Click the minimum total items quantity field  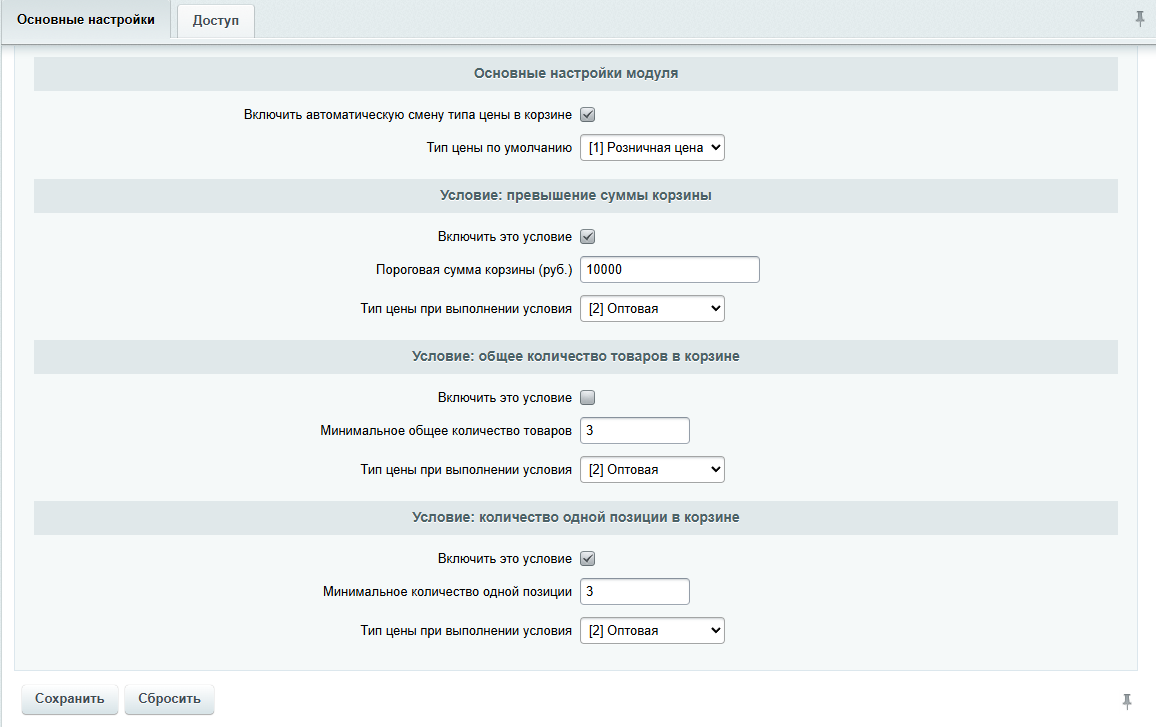coord(634,430)
